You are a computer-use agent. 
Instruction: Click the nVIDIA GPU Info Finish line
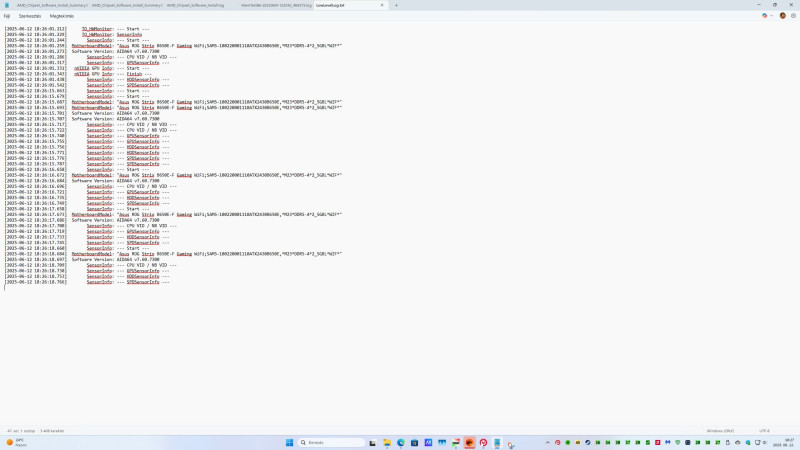pos(78,74)
